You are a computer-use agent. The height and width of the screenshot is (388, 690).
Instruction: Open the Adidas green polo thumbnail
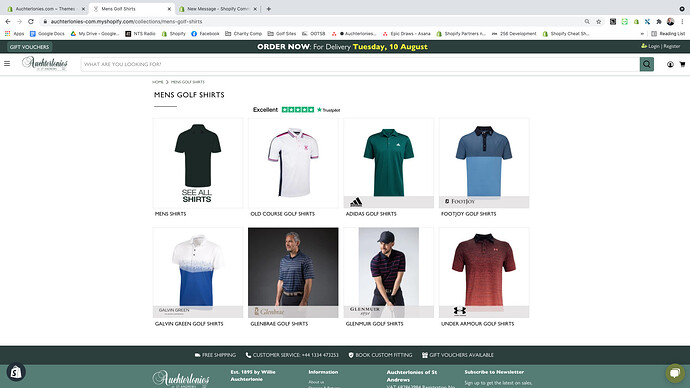389,163
